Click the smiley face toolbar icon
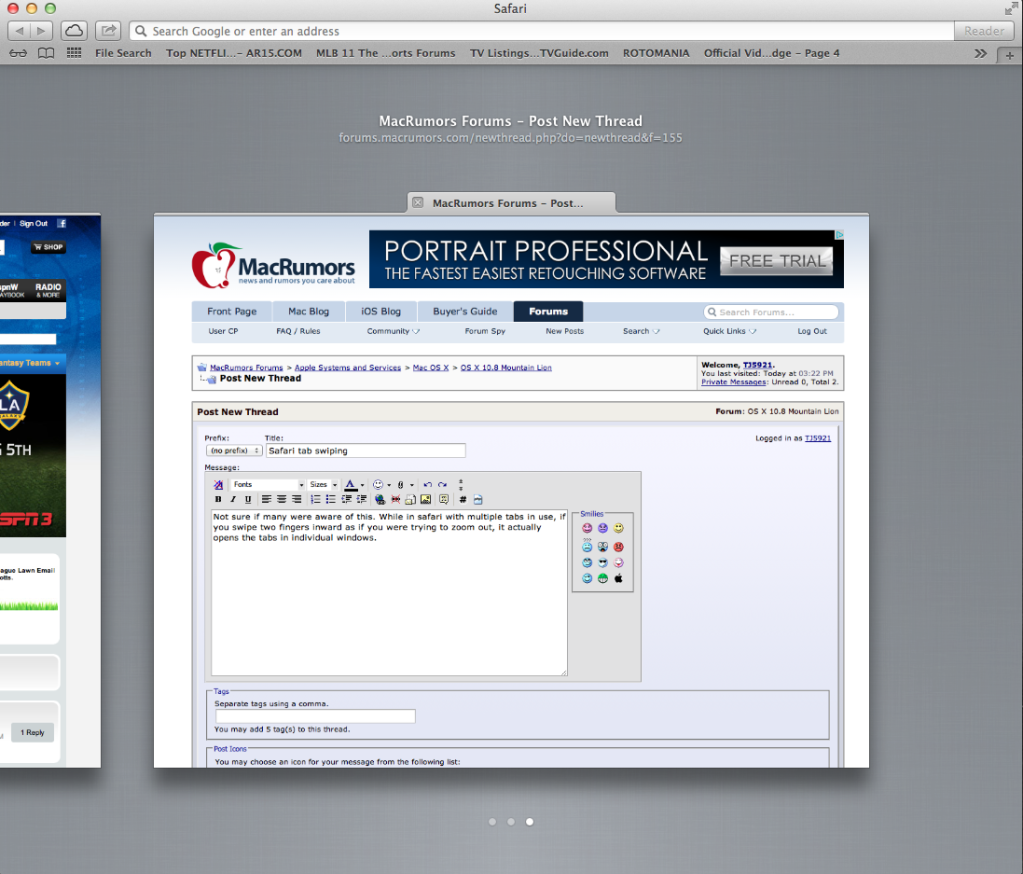Screen dimensions: 1023x874 [x=378, y=485]
